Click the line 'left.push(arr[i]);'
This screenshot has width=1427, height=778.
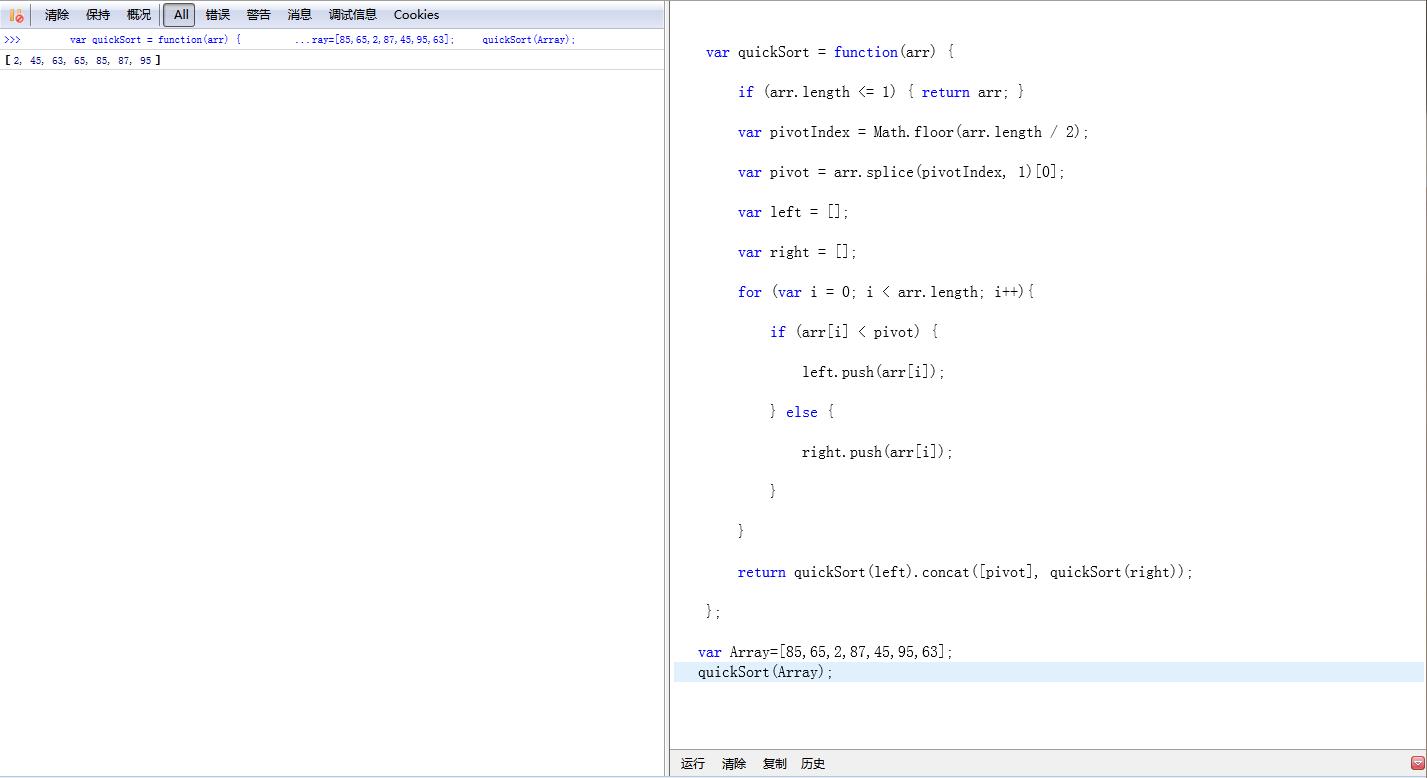click(873, 372)
